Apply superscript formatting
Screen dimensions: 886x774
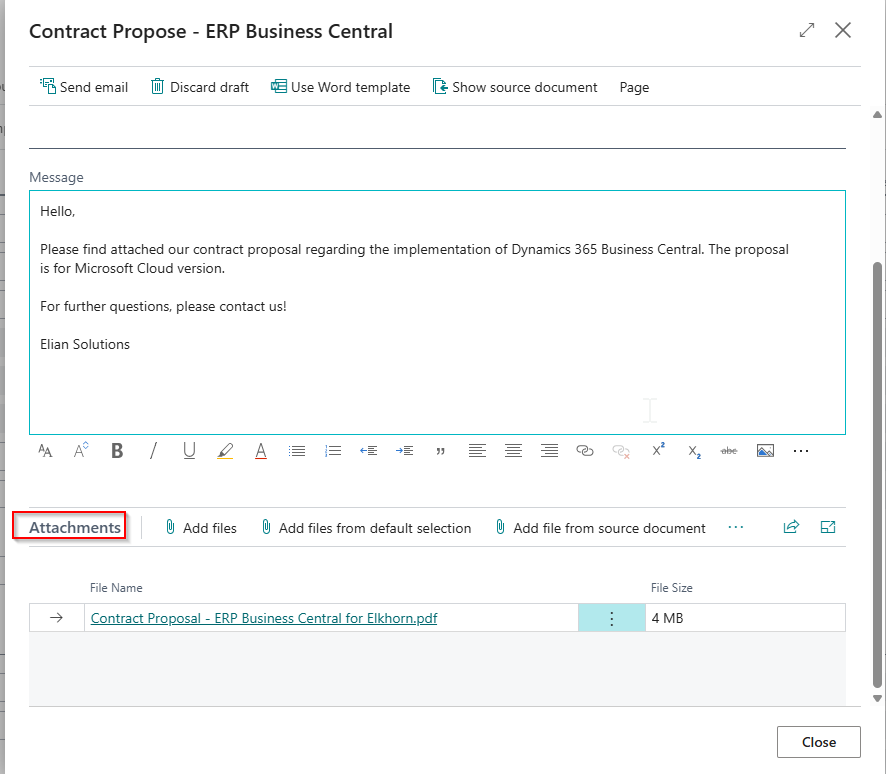pos(658,450)
